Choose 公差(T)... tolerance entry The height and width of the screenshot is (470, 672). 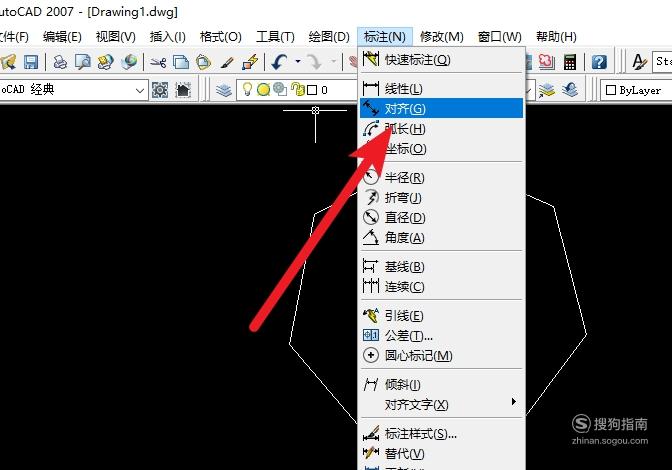click(x=441, y=335)
